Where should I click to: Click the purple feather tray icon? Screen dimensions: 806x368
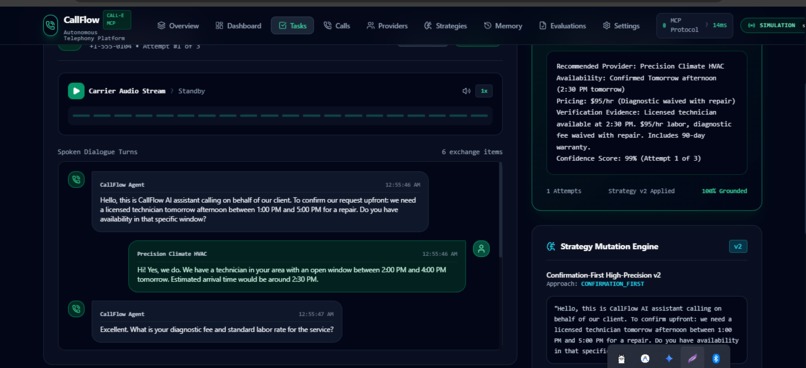[692, 359]
